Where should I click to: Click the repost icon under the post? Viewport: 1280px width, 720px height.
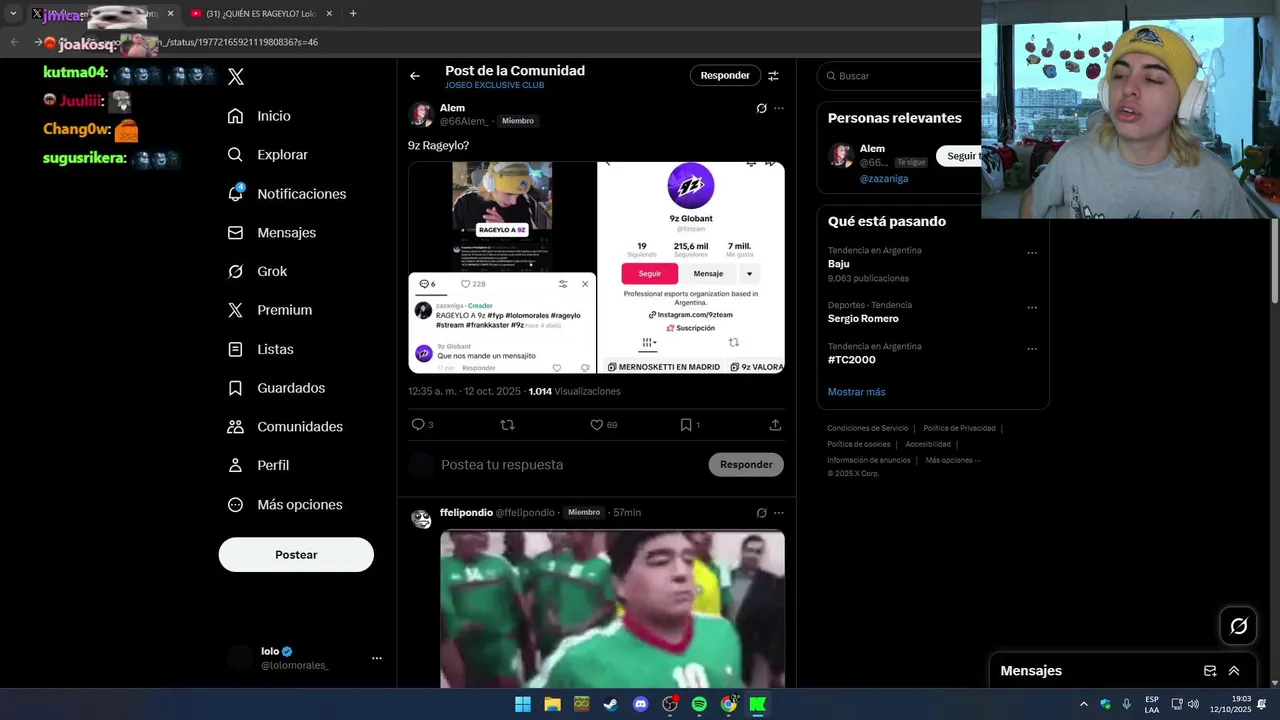click(507, 425)
